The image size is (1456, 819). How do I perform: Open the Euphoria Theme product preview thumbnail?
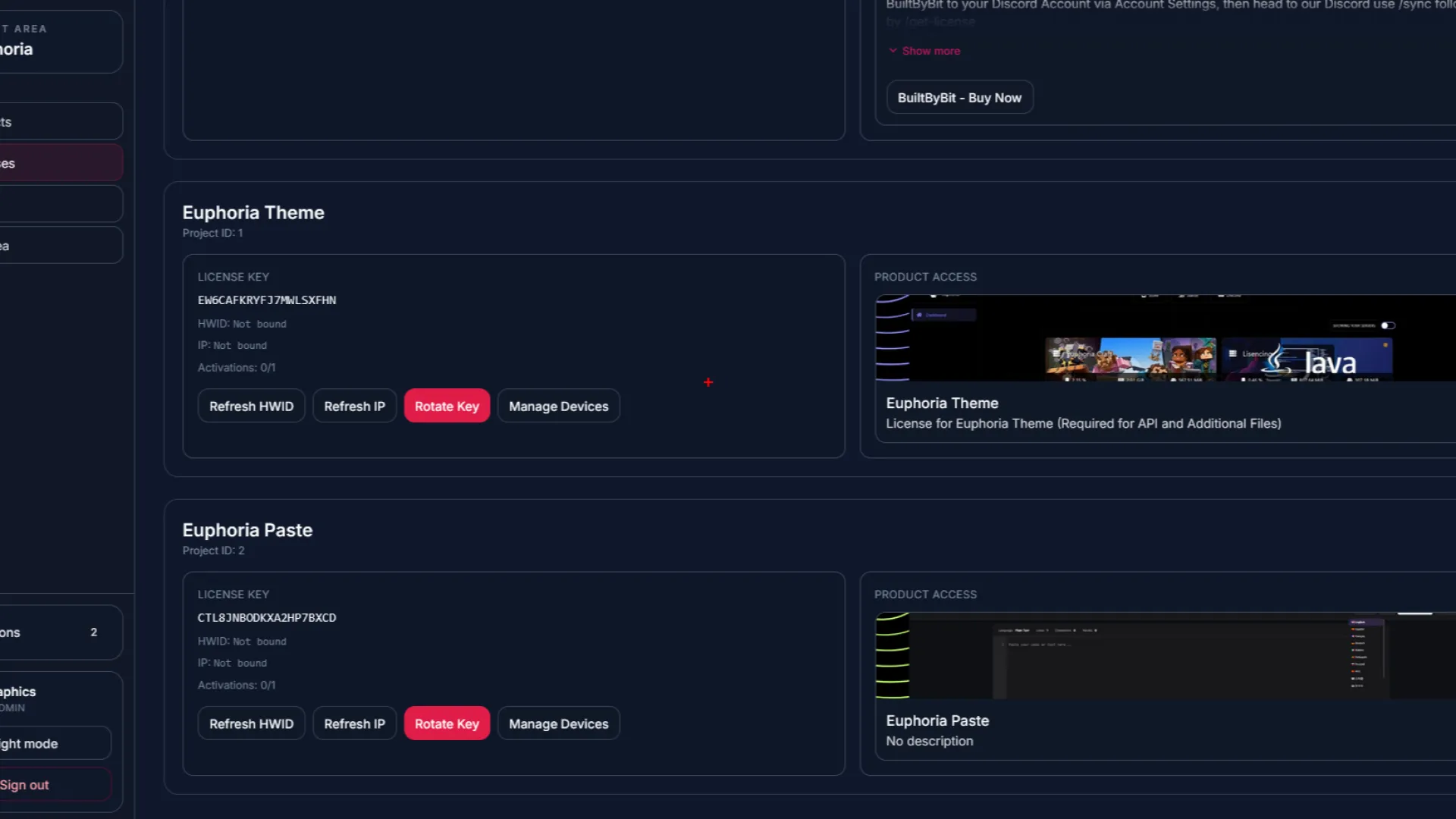tap(1164, 338)
